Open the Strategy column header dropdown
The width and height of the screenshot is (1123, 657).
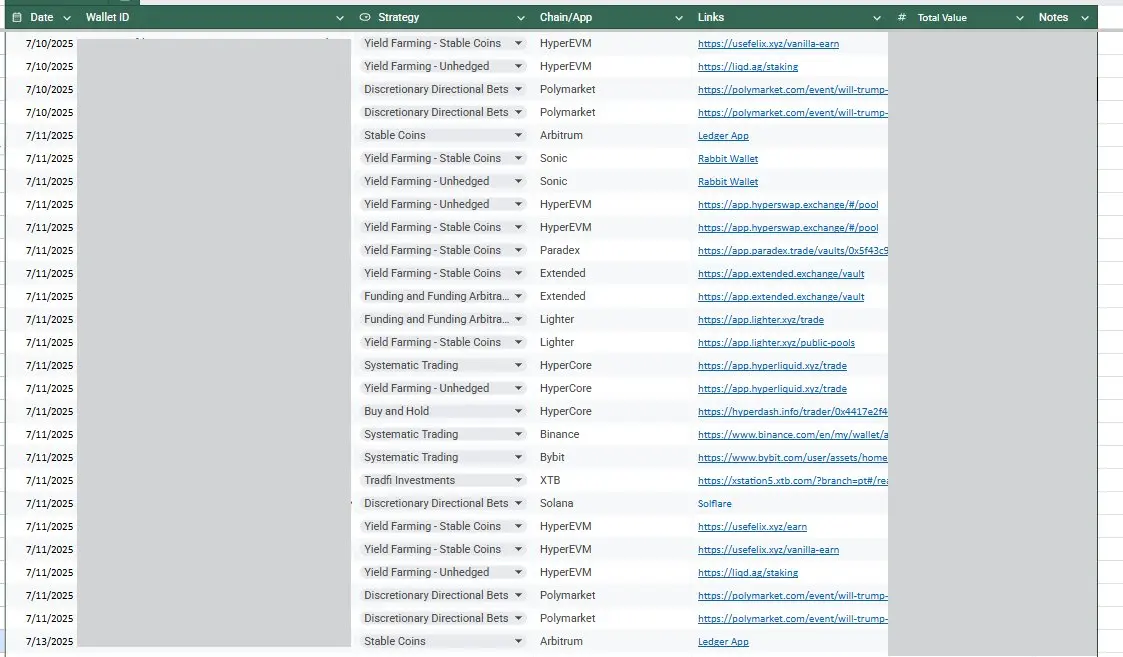(x=521, y=18)
